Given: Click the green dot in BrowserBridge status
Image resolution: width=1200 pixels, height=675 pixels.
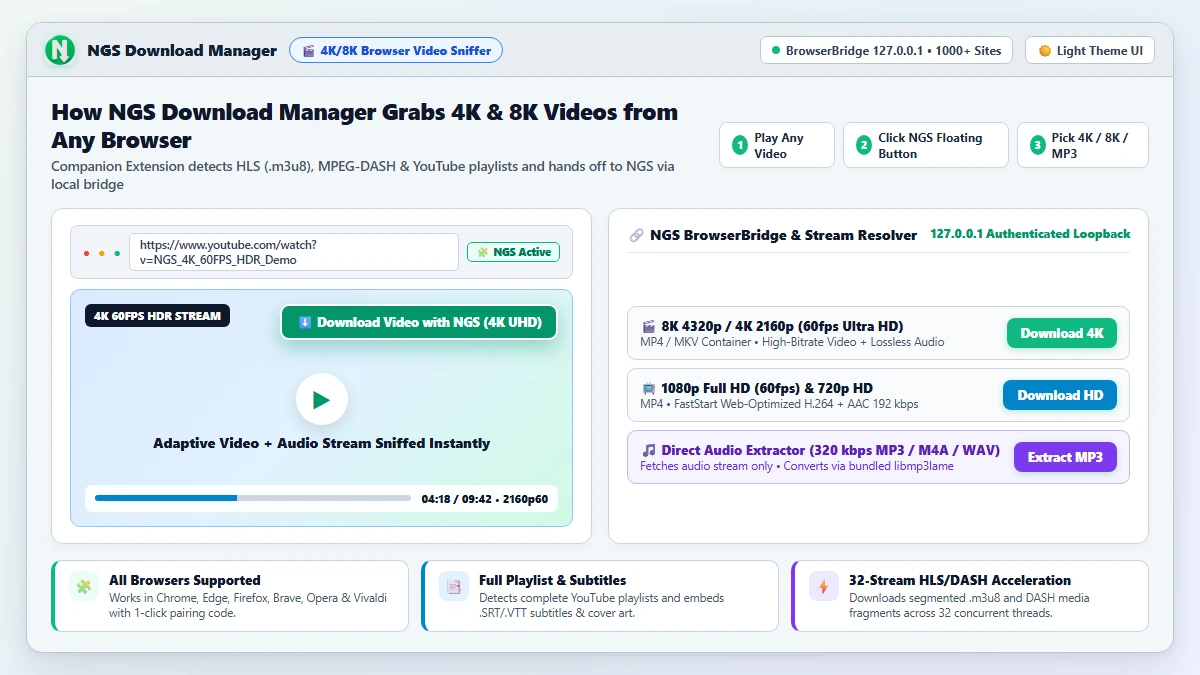Looking at the screenshot, I should pyautogui.click(x=775, y=50).
